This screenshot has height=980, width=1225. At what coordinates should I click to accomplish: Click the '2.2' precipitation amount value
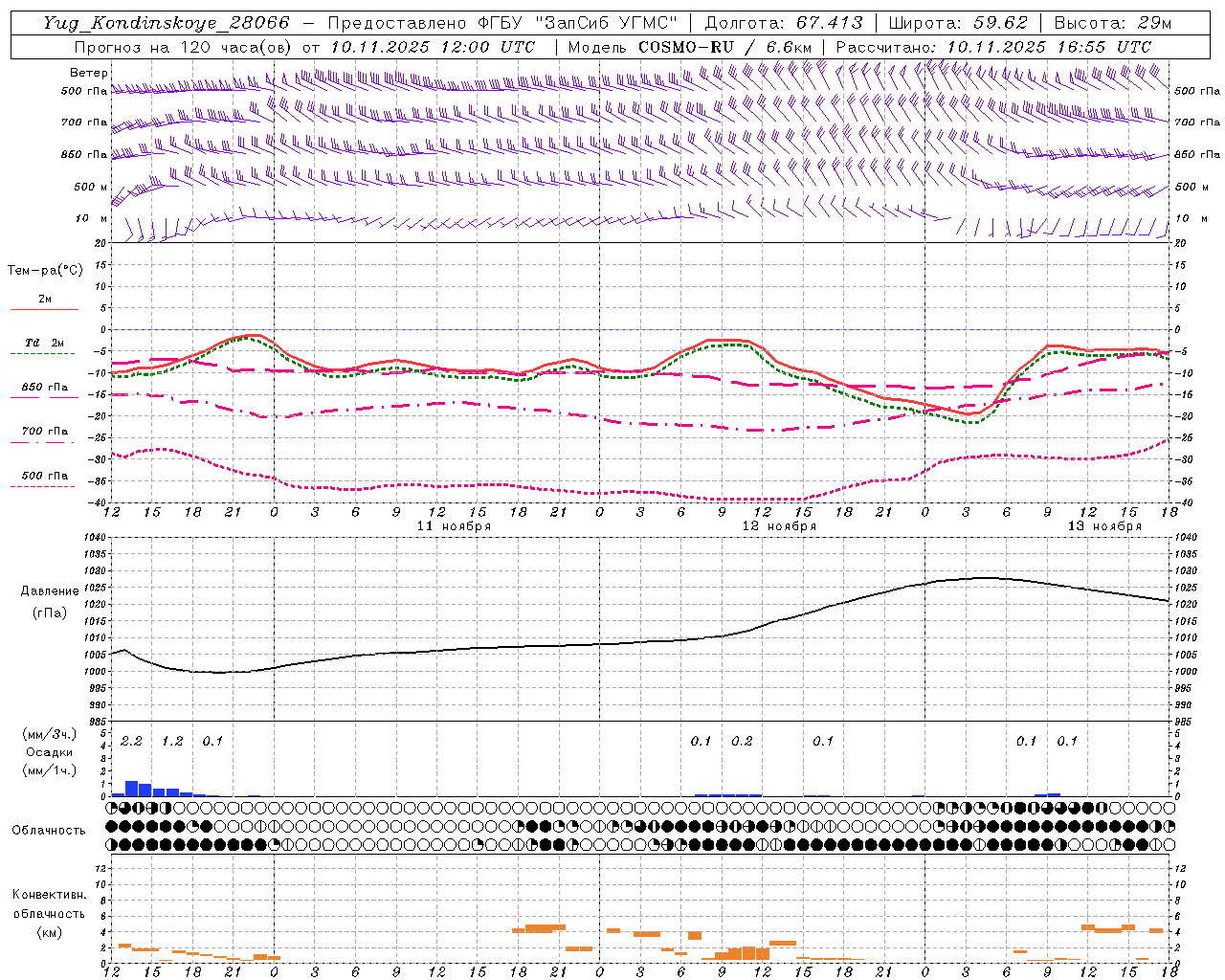tap(131, 742)
